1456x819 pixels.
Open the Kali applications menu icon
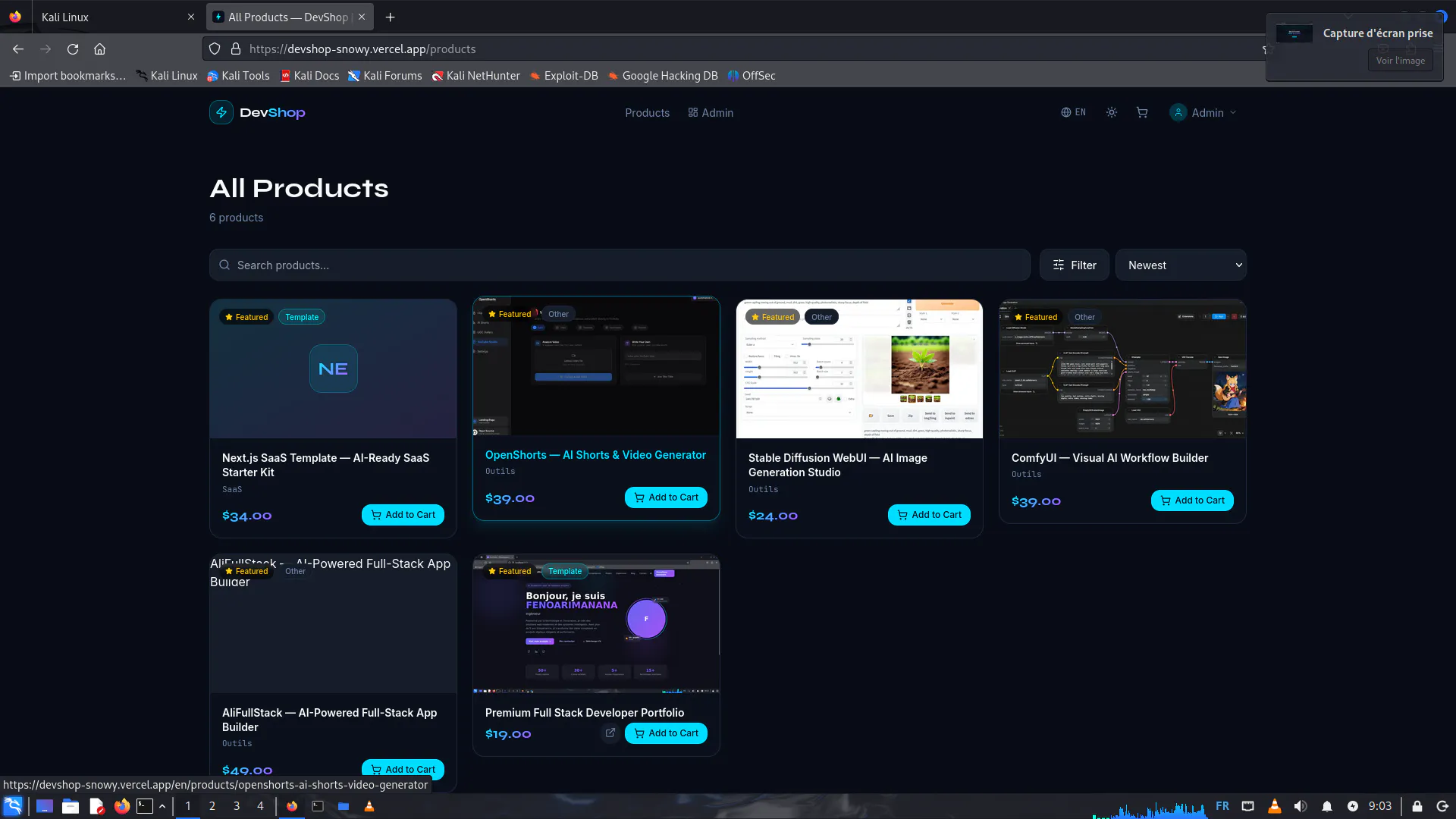13,806
